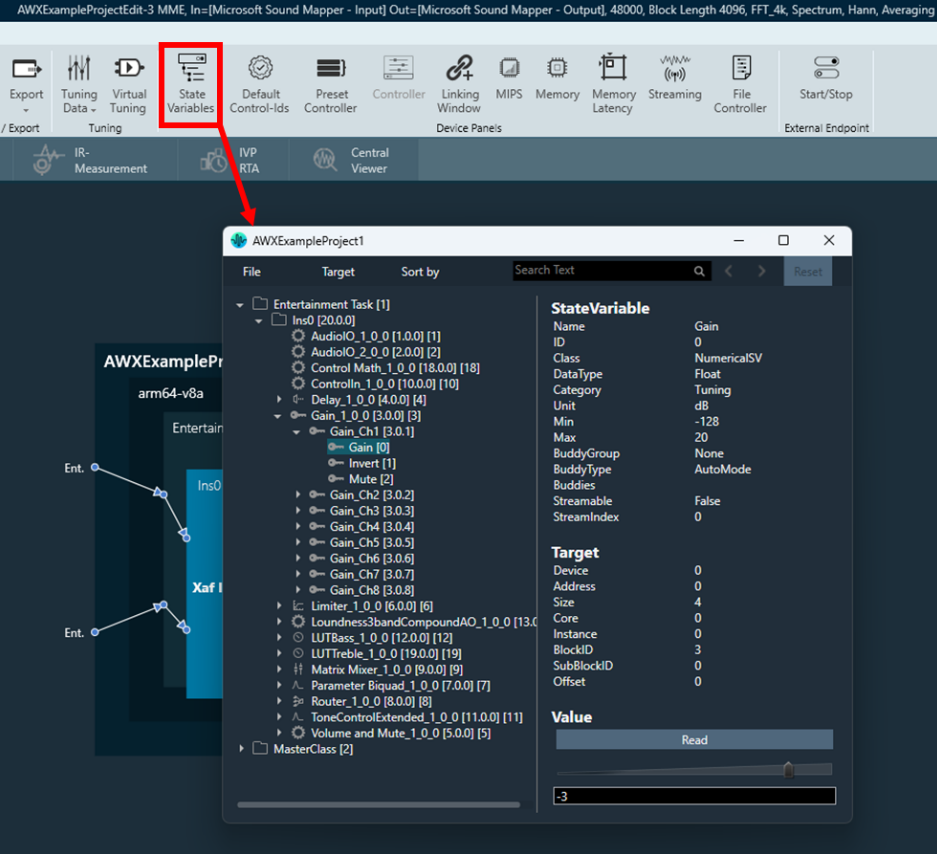Open Tuning Data dropdown
This screenshot has width=937, height=854.
[79, 84]
